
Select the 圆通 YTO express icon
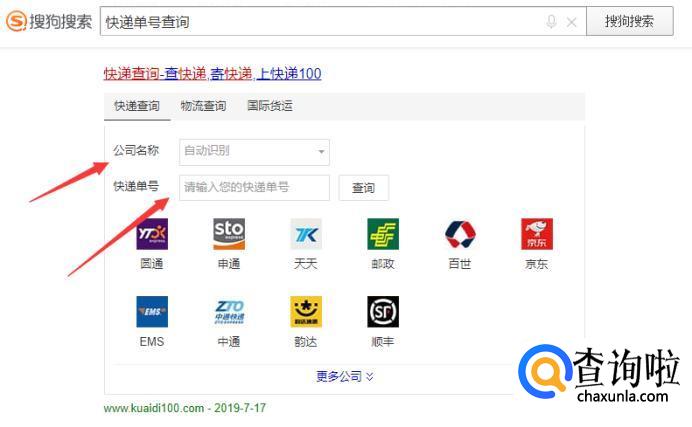152,234
